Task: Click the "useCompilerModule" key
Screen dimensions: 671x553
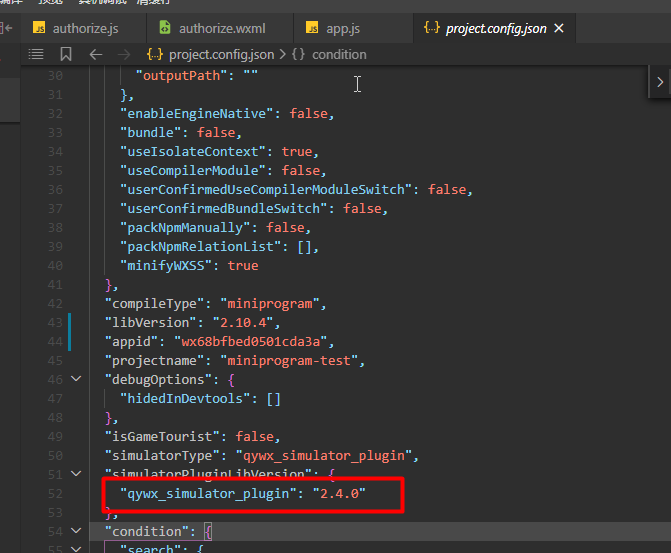Action: pos(193,170)
